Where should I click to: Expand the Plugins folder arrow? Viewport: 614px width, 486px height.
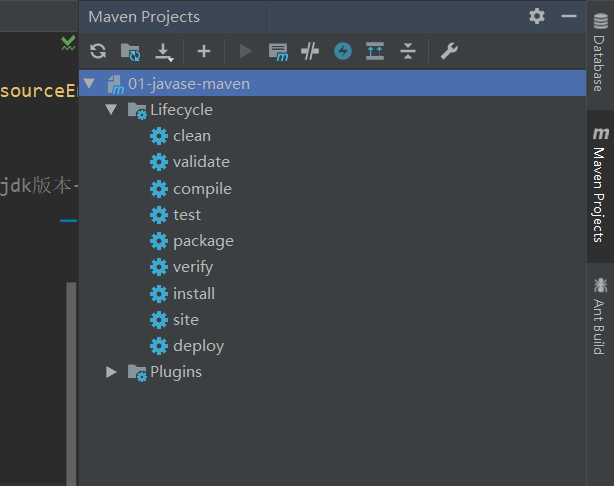click(x=111, y=372)
